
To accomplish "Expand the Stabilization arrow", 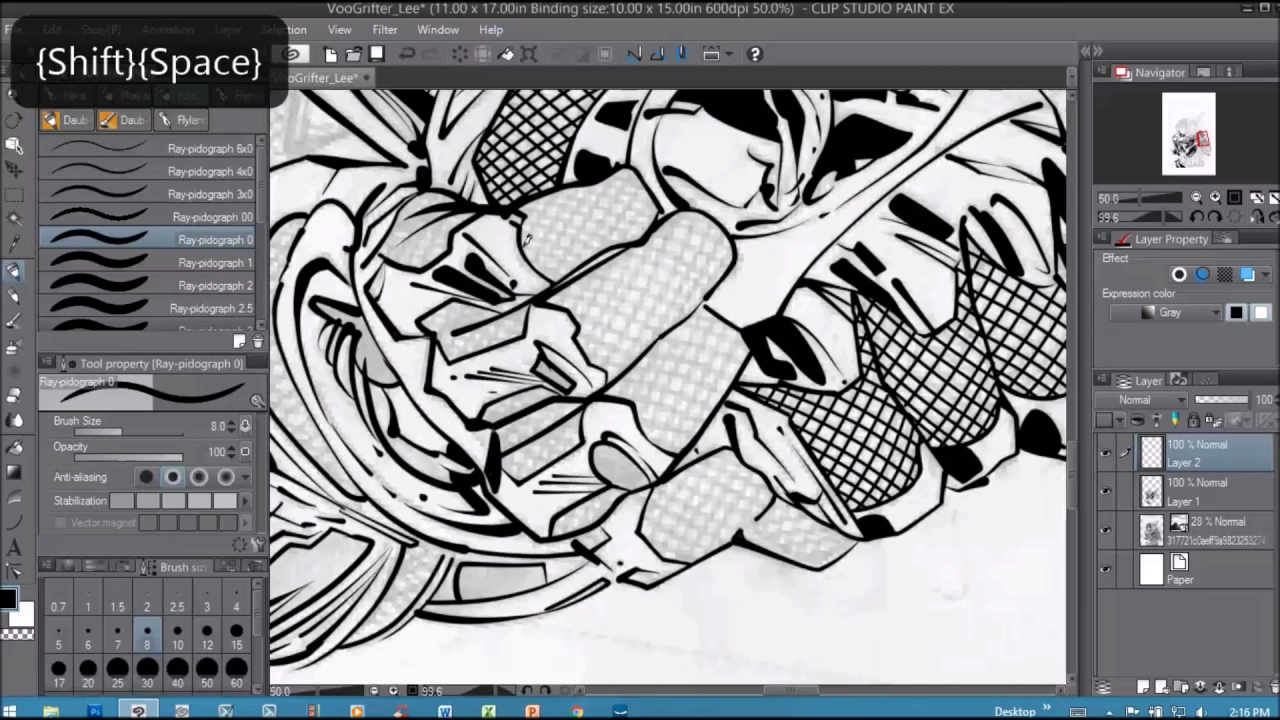I will 245,501.
